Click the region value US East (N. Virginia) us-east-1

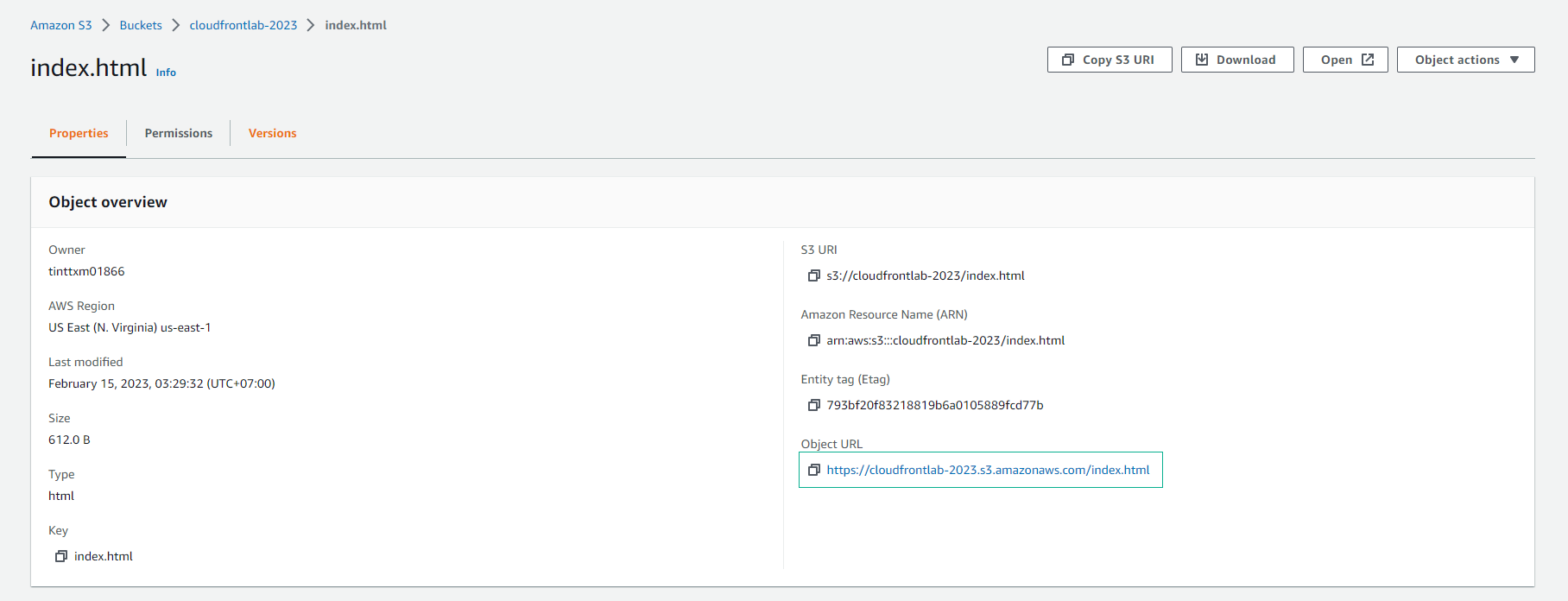coord(130,327)
